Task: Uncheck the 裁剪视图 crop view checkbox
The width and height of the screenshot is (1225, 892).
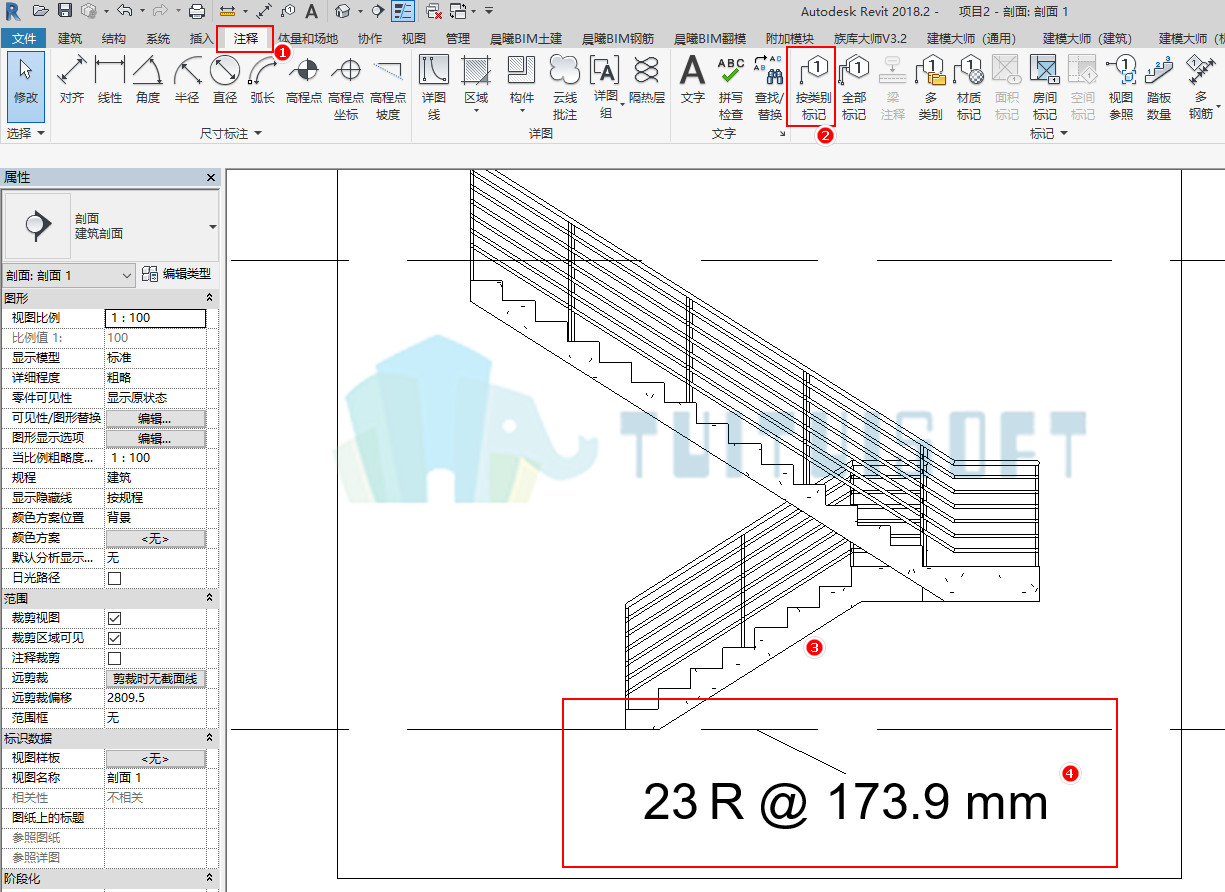Action: [114, 618]
